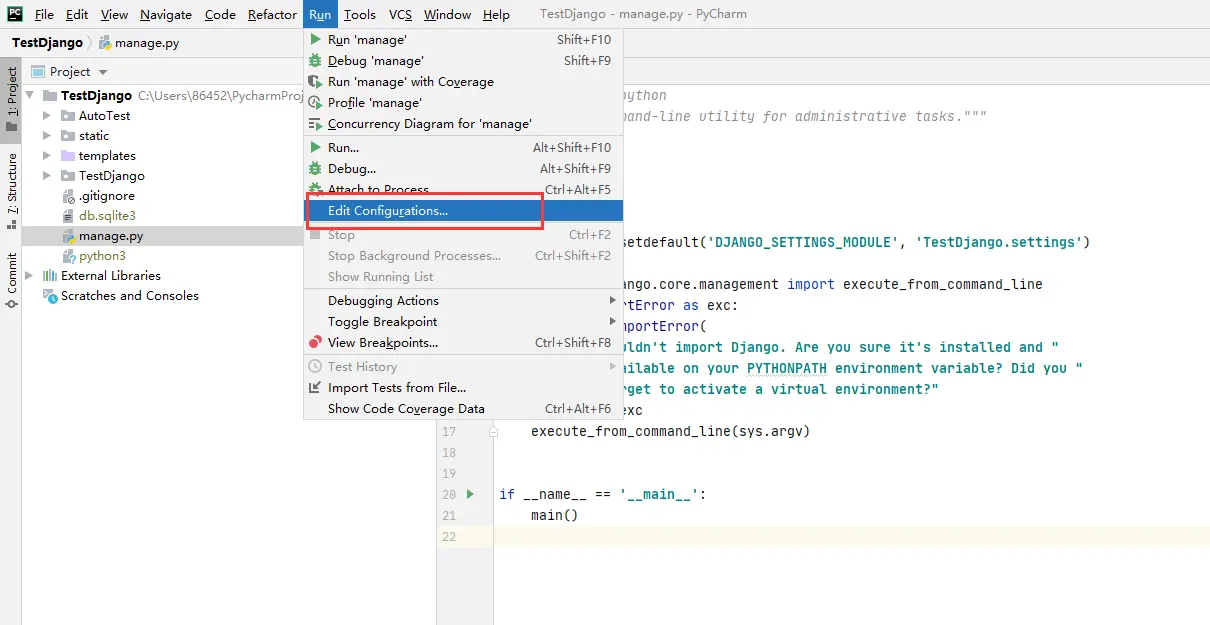Click the AutoTest folder icon
Image resolution: width=1210 pixels, height=625 pixels.
pos(68,115)
